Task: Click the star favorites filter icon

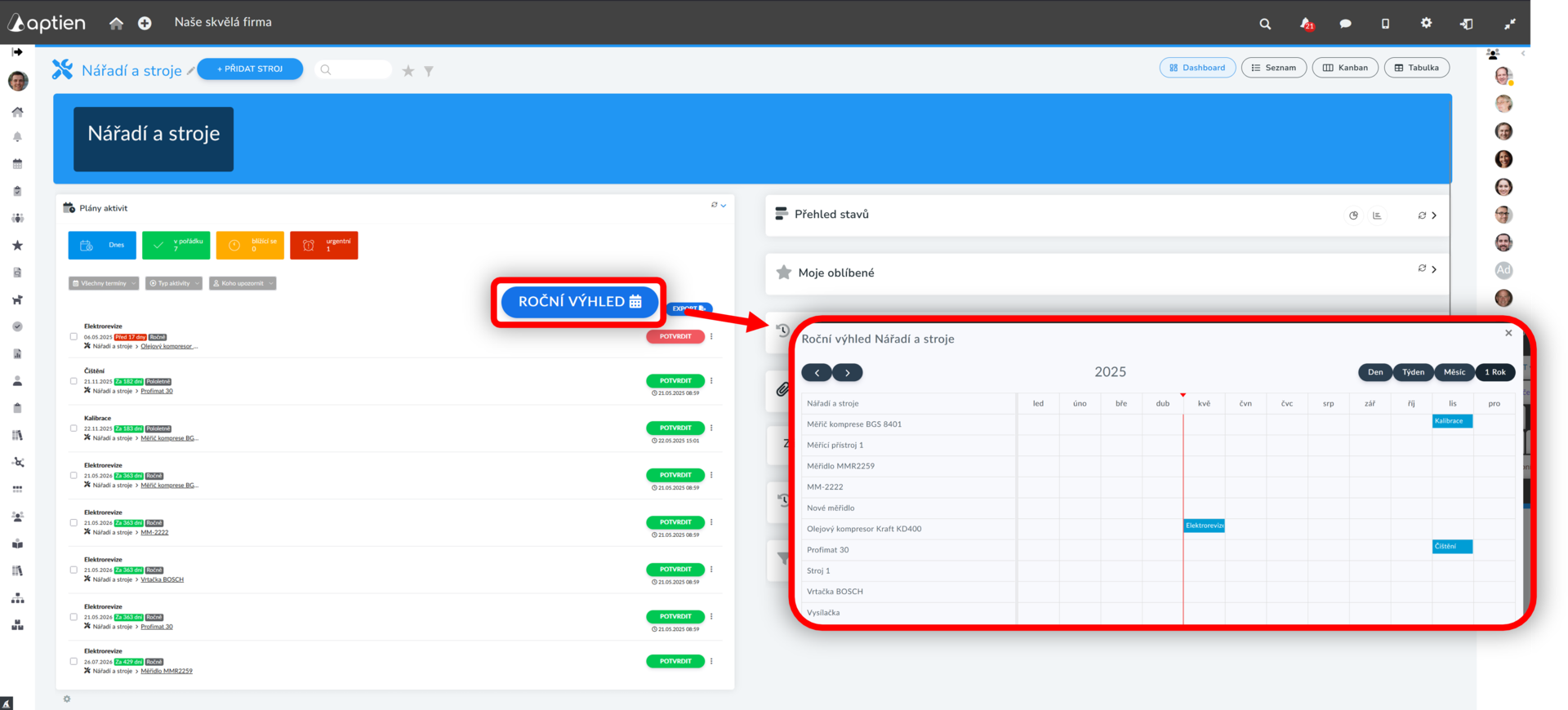Action: pos(408,71)
